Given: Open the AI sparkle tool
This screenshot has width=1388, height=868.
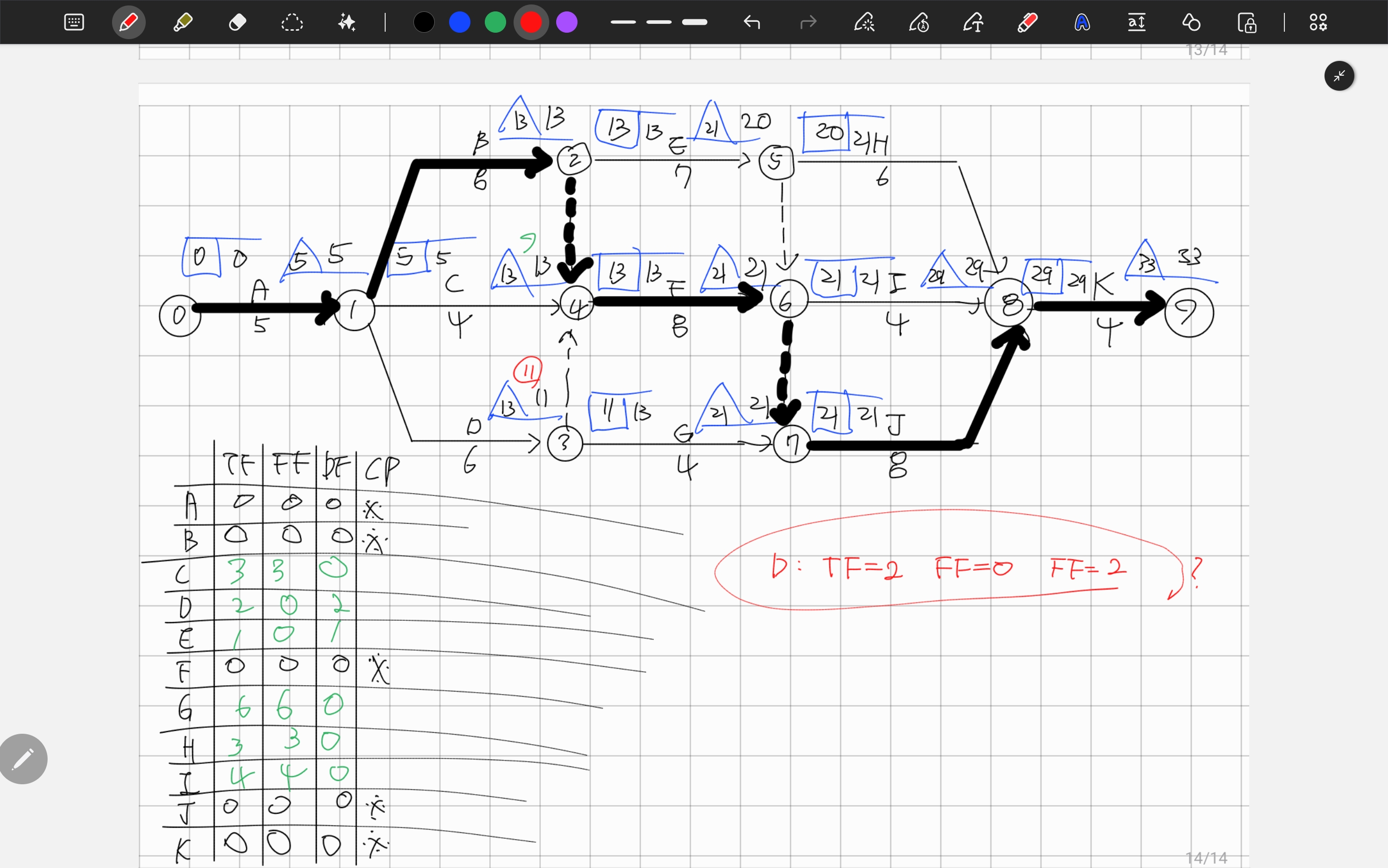Looking at the screenshot, I should (347, 22).
